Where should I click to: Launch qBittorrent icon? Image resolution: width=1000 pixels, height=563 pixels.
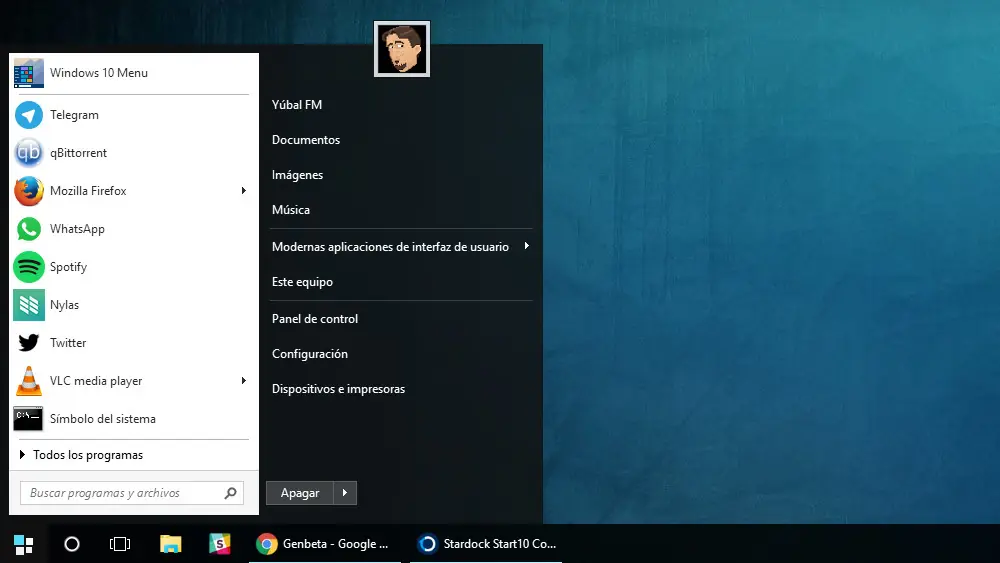(29, 153)
